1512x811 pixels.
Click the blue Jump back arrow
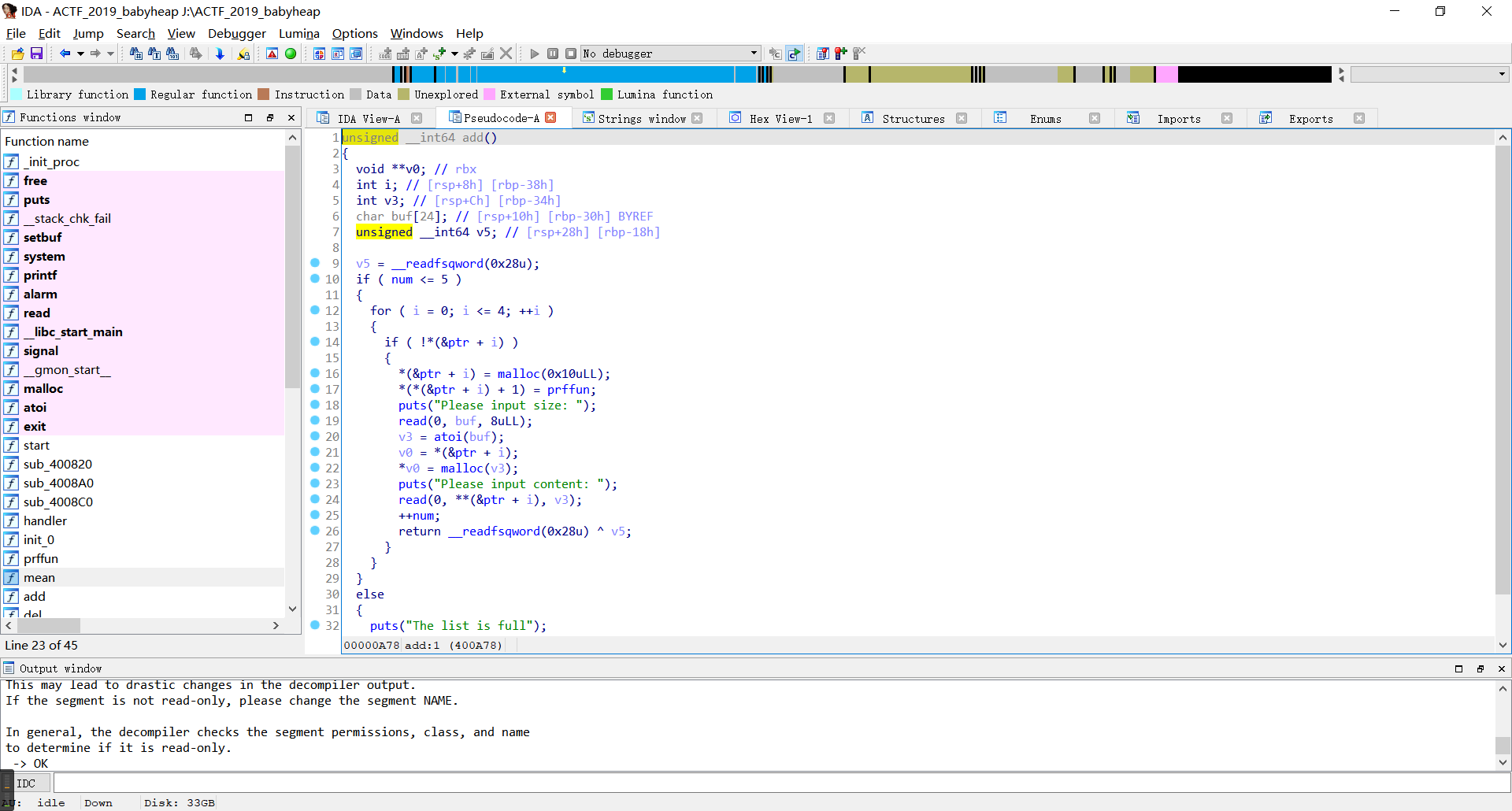click(x=65, y=54)
